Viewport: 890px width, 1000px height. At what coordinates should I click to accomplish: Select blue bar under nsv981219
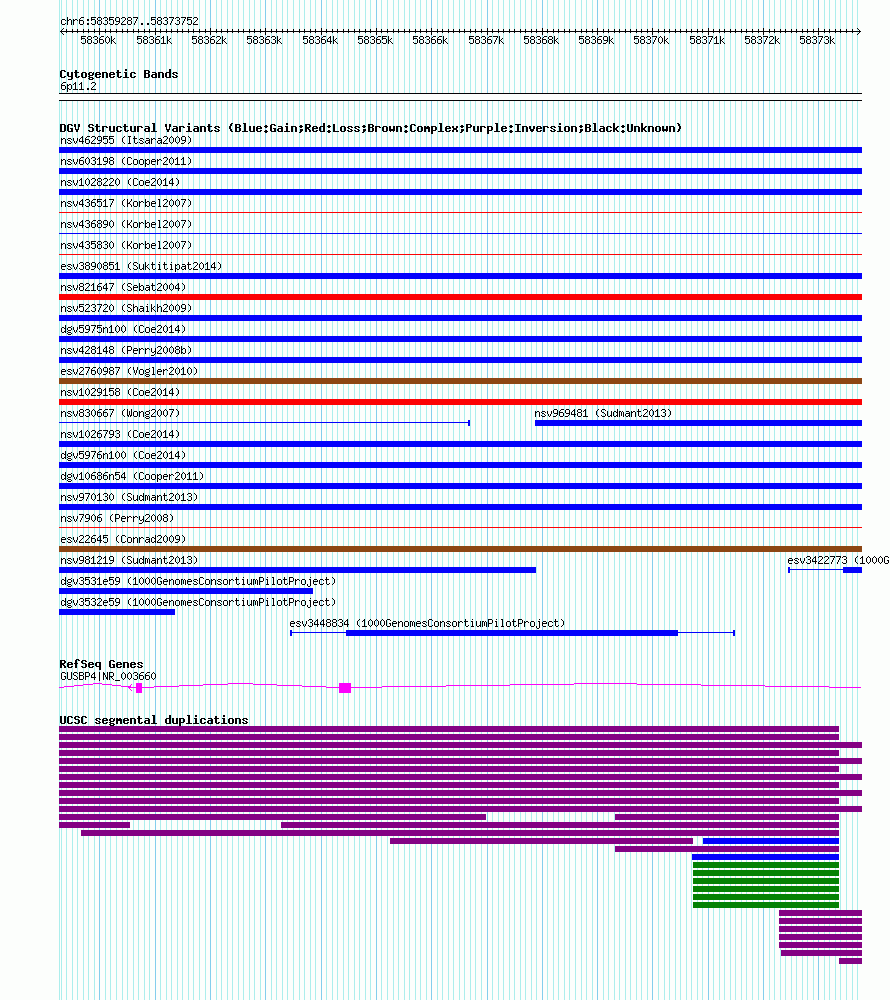coord(297,571)
